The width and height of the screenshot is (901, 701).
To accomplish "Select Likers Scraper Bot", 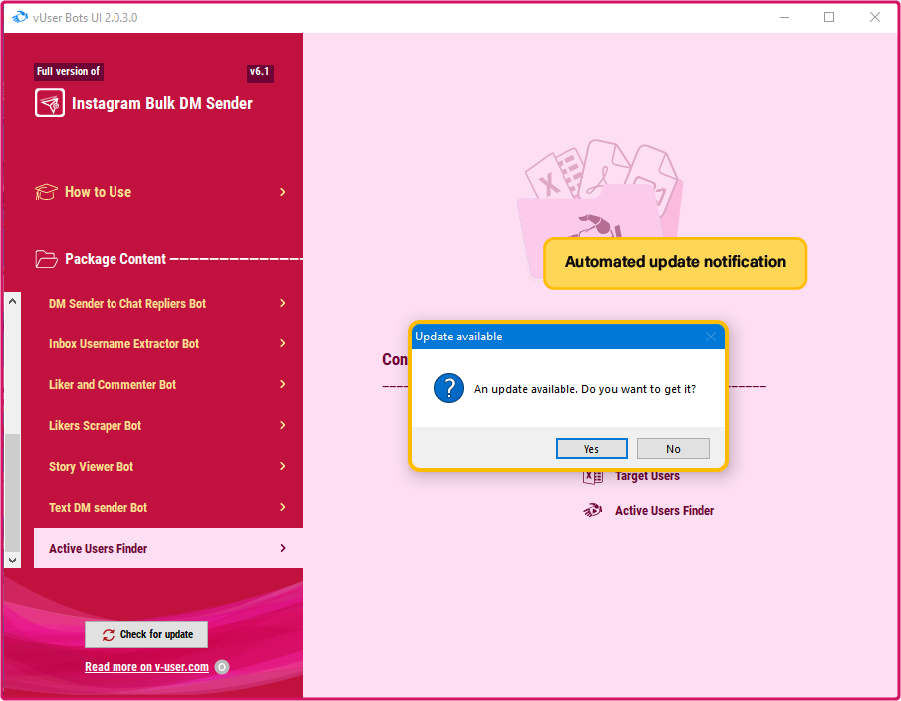I will click(x=168, y=425).
